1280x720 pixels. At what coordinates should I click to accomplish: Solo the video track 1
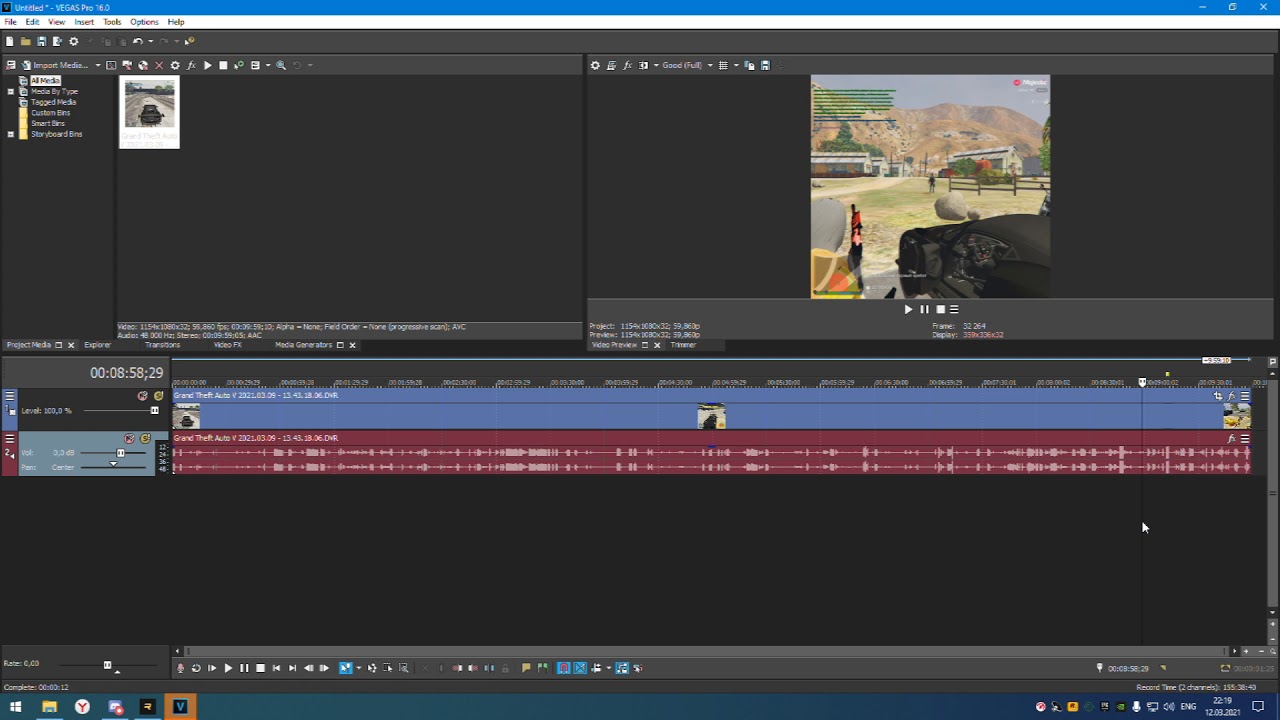pyautogui.click(x=158, y=396)
